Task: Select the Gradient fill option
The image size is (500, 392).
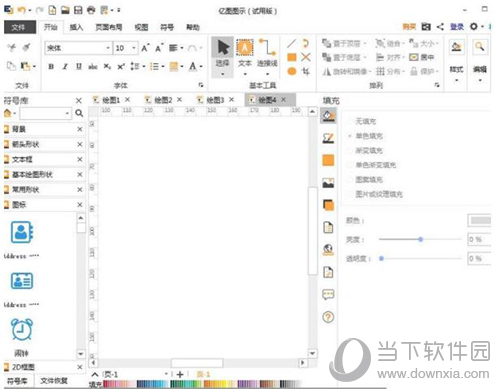Action: click(369, 151)
